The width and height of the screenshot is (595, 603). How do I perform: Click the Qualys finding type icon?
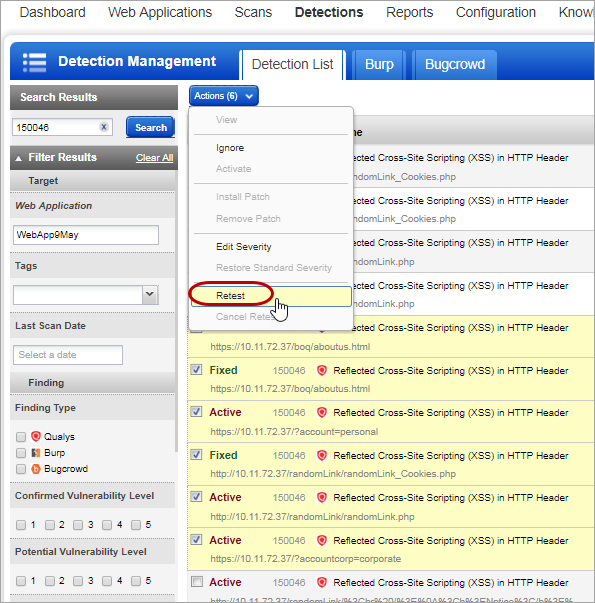pos(36,436)
